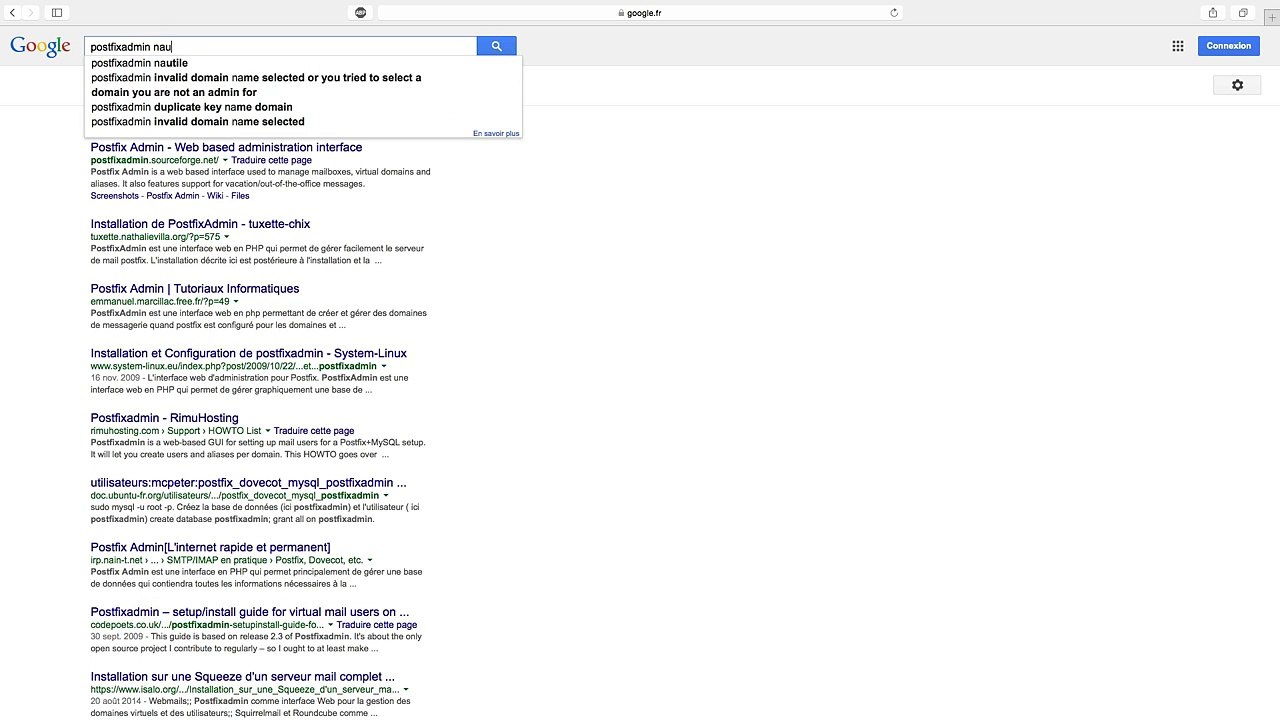
Task: Open Postfix Admin | Tutoriaux Informatiques result
Action: click(195, 289)
